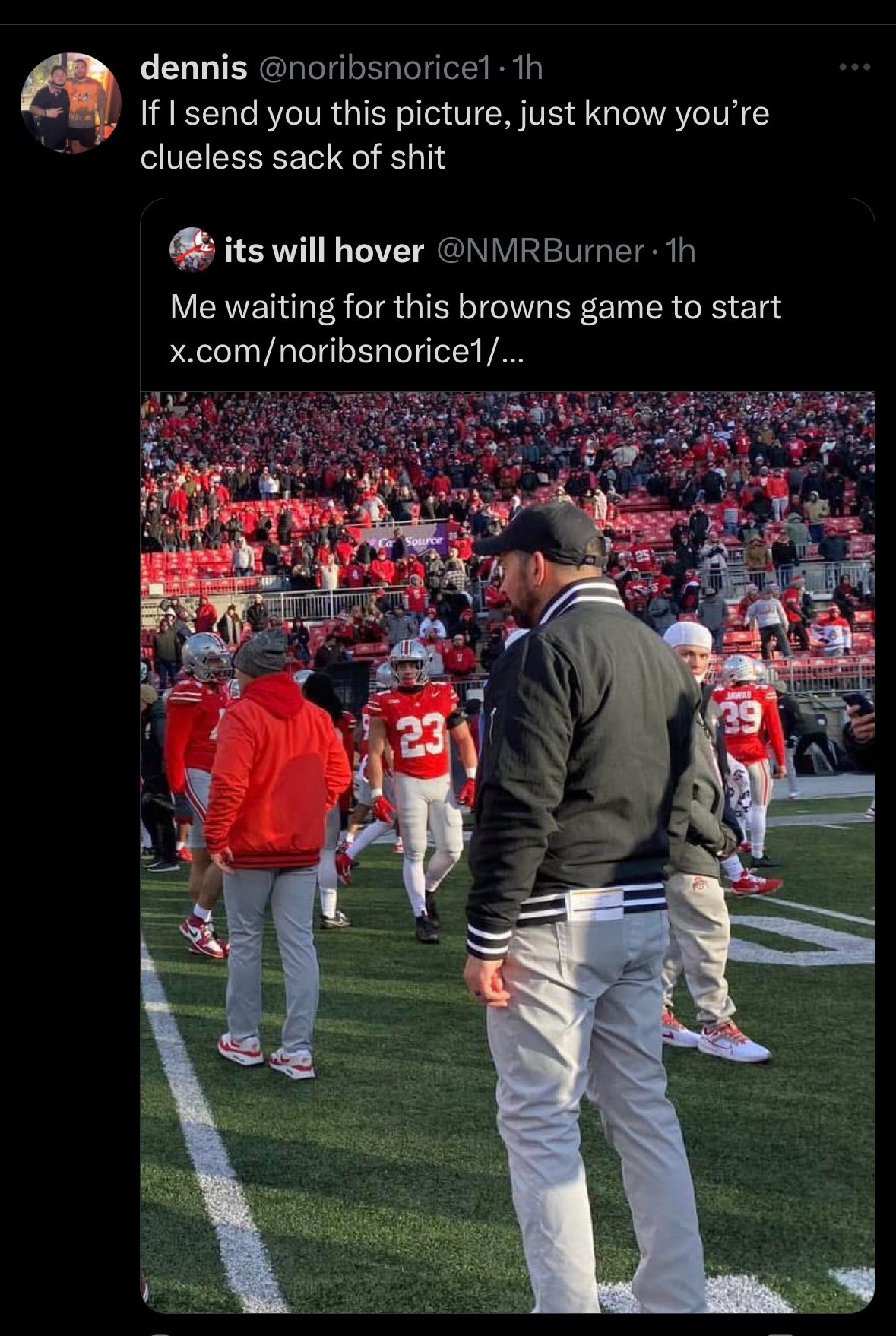Open the display name 'dennis' profile
Image resolution: width=896 pixels, height=1336 pixels.
coord(194,68)
